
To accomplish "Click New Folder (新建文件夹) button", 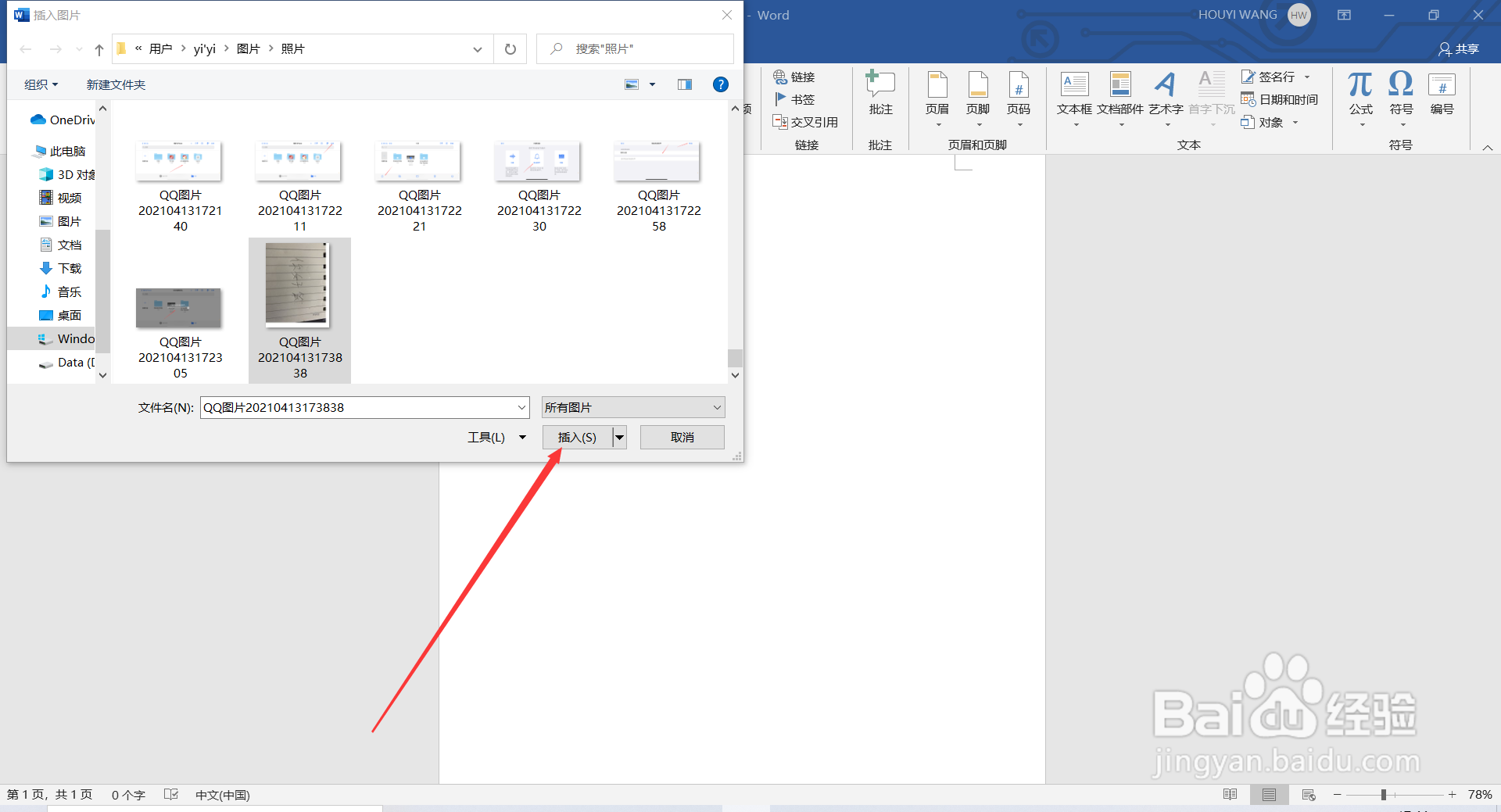I will [116, 84].
